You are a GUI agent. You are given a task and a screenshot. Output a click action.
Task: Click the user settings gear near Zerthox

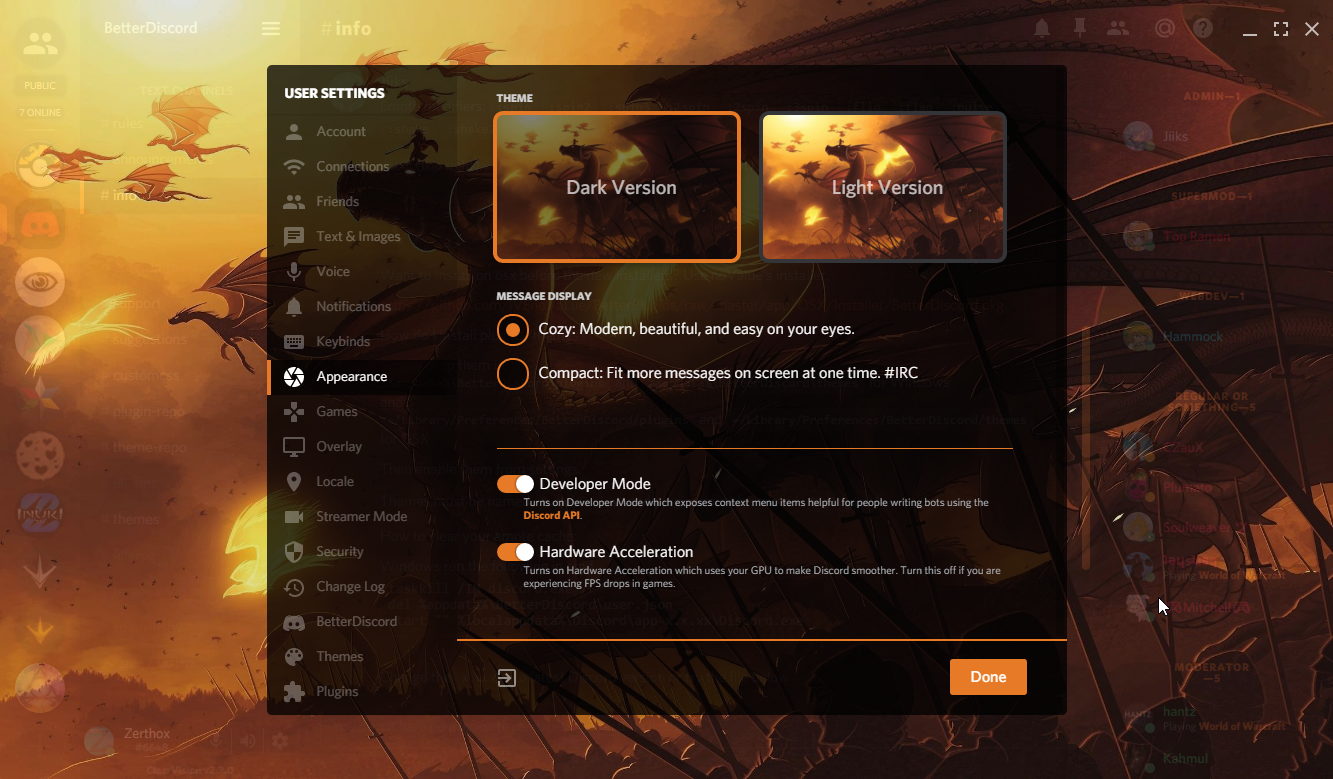280,740
